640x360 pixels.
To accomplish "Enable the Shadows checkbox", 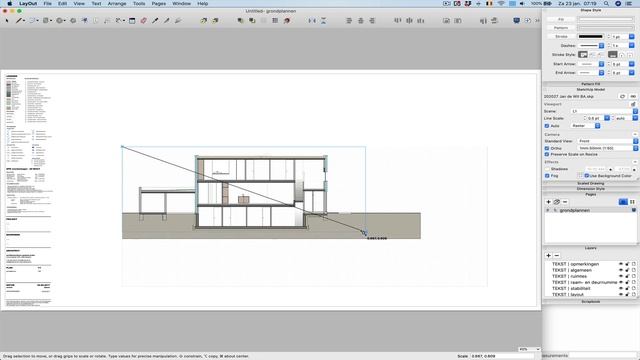I will 547,169.
